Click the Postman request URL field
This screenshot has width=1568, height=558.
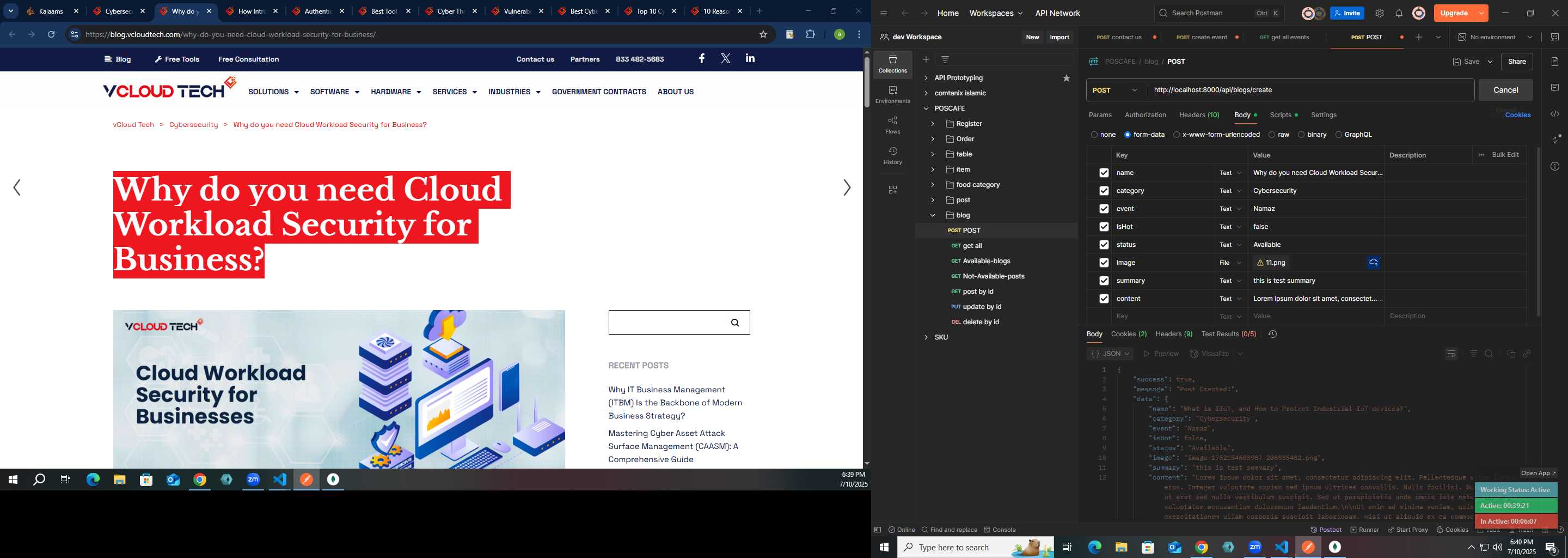1310,90
